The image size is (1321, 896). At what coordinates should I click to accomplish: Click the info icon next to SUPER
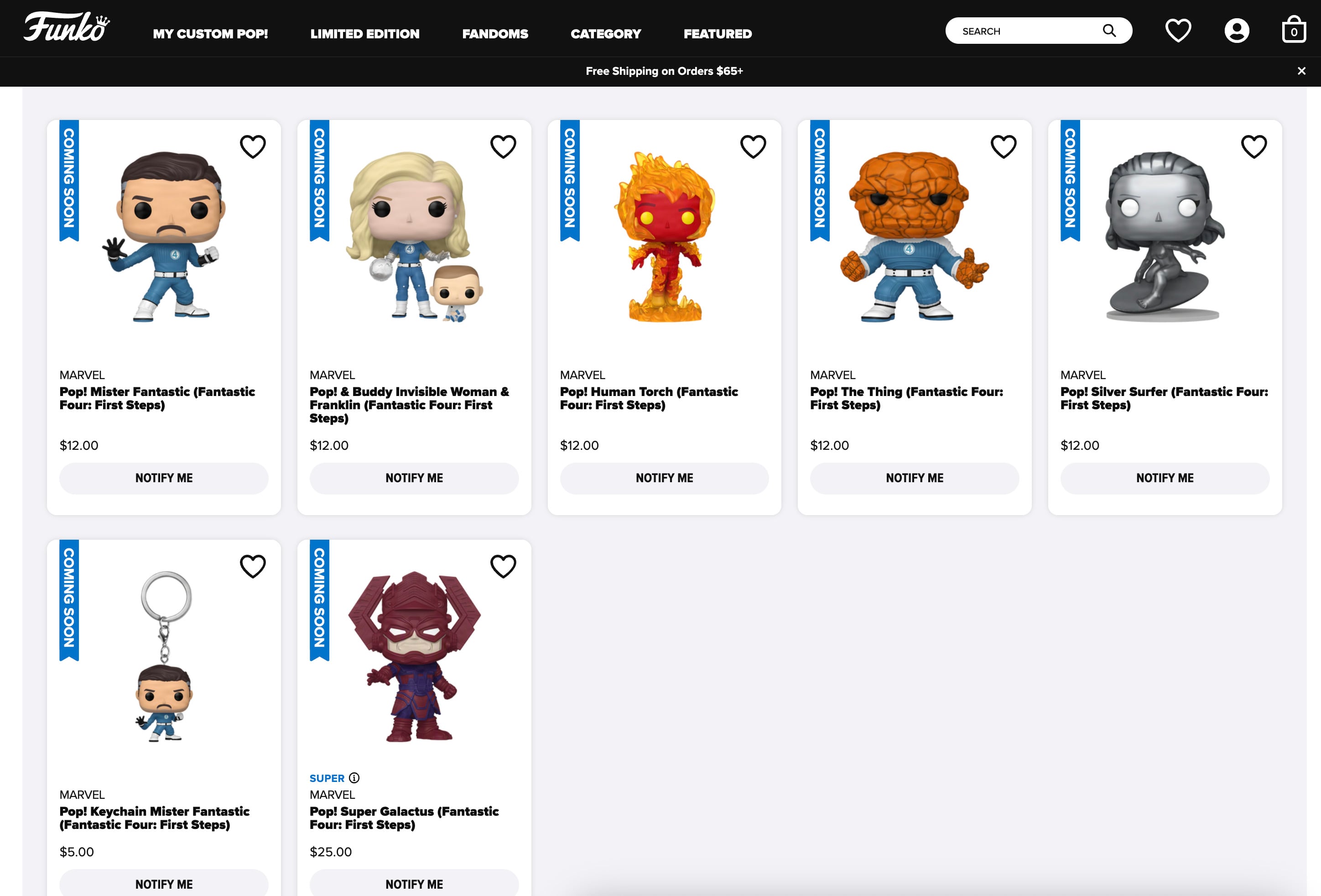354,778
